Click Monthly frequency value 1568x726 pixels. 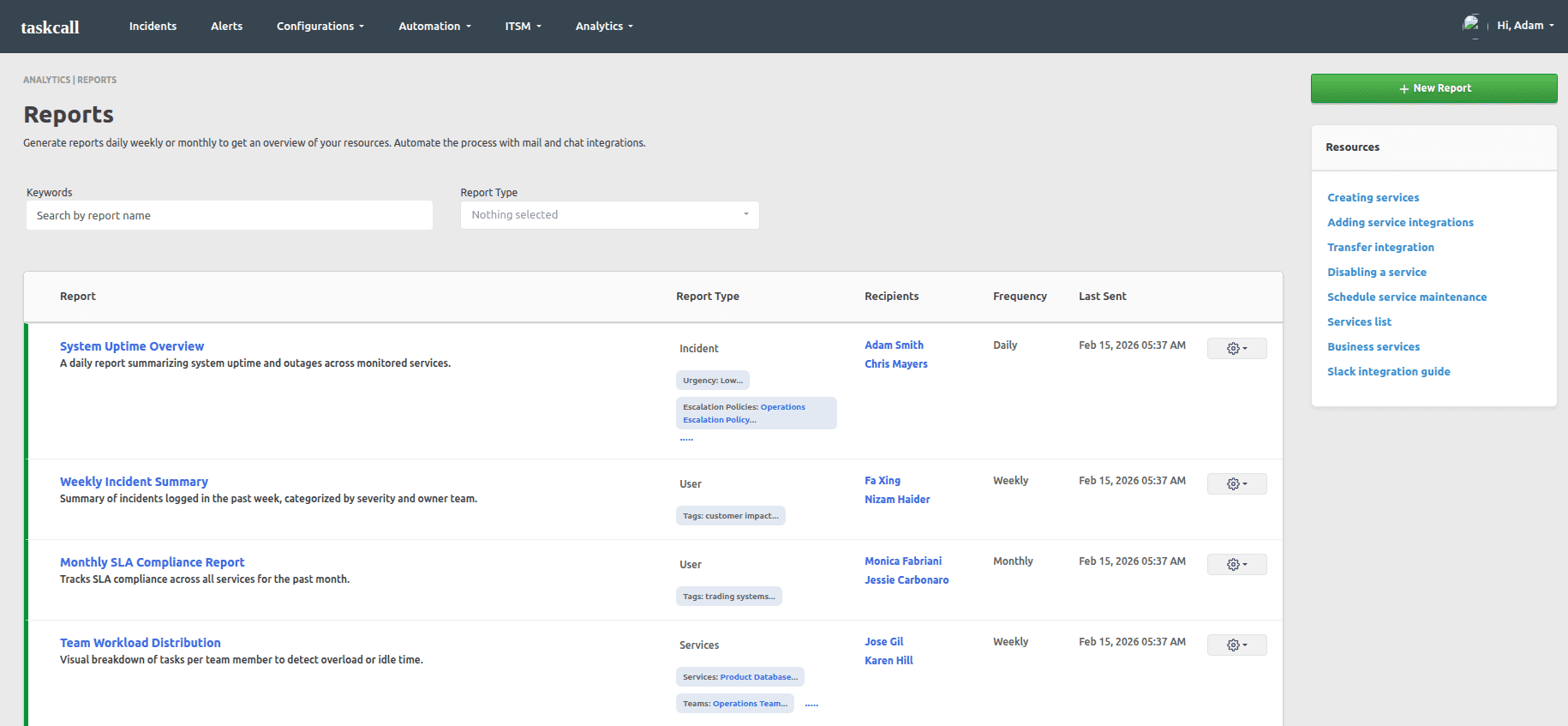[x=1013, y=561]
